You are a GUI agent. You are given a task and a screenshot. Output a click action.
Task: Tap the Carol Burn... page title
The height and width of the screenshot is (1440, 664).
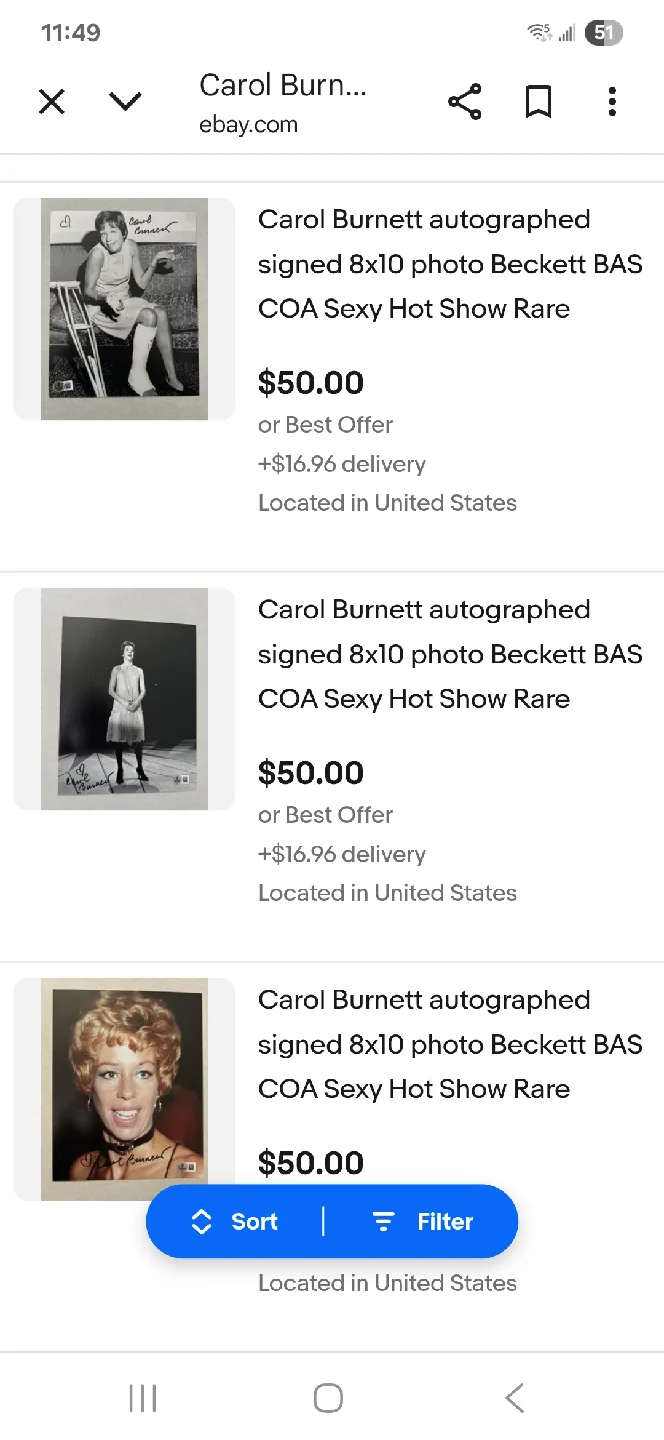pos(283,85)
